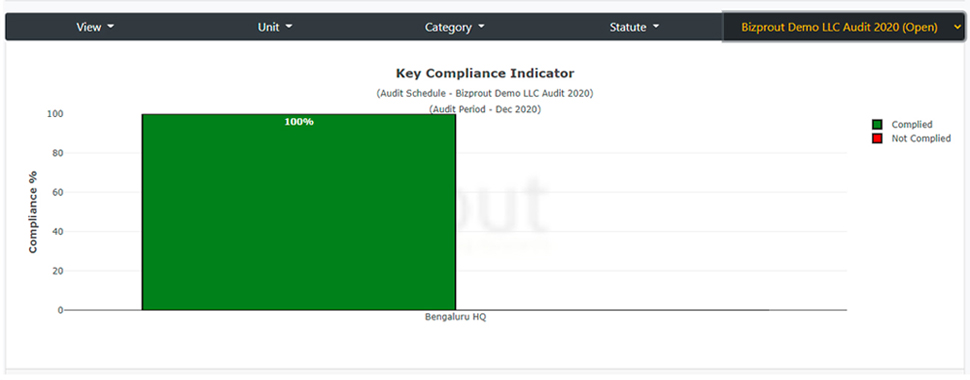Click the Audit Period - Dec 2020 text
Screen dimensions: 970x380
[485, 109]
